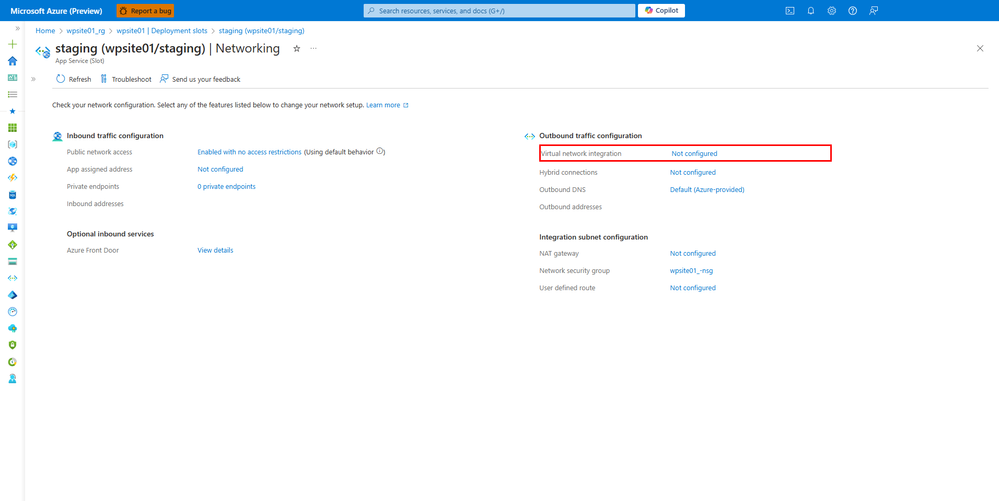This screenshot has height=501, width=999.
Task: Open Advisor cloud icon in sidebar
Action: 12,328
